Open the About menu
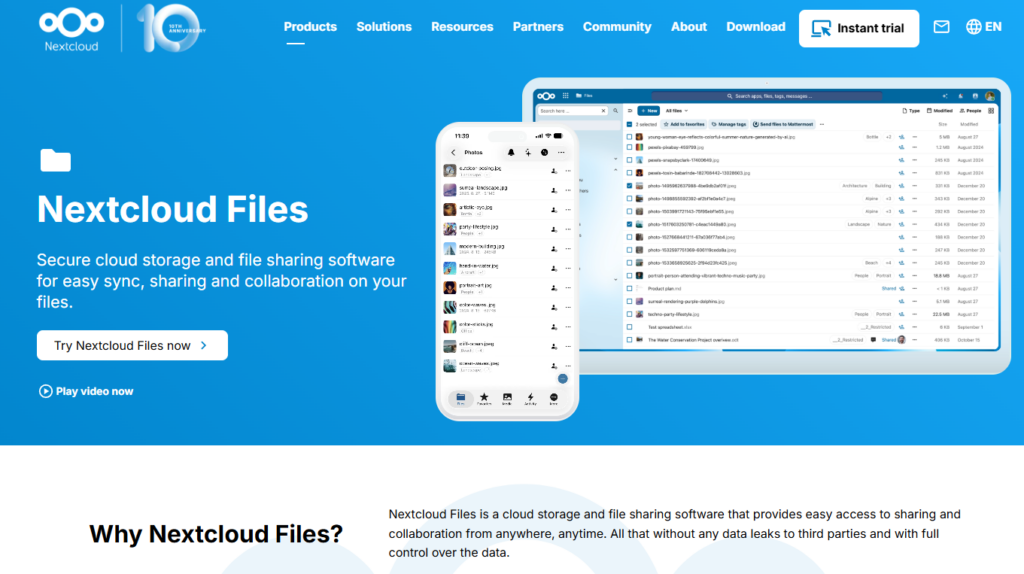Viewport: 1024px width, 574px height. click(x=689, y=27)
